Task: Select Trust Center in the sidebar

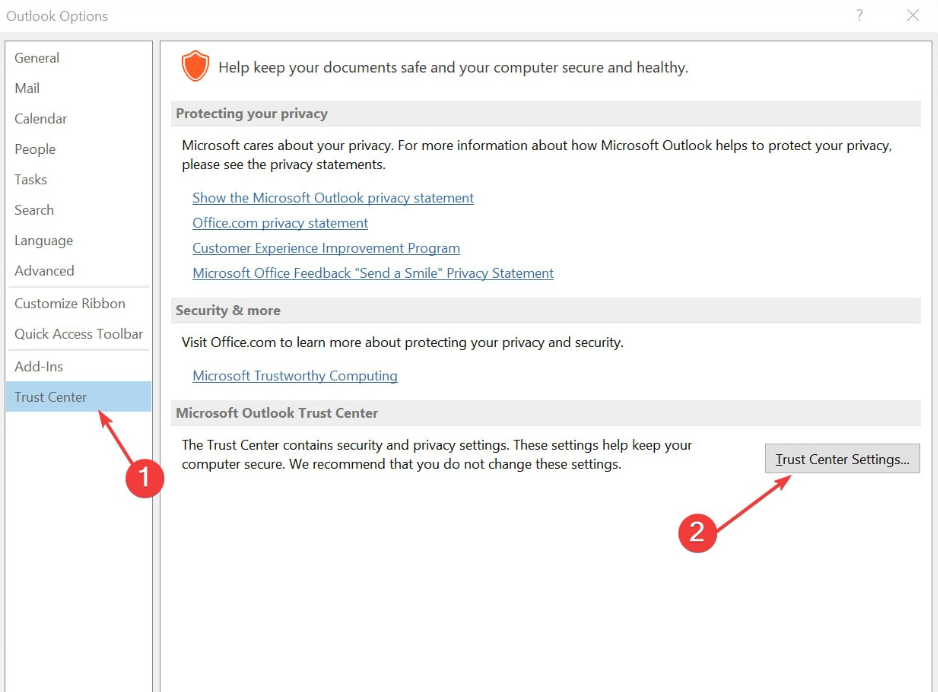Action: (x=78, y=397)
